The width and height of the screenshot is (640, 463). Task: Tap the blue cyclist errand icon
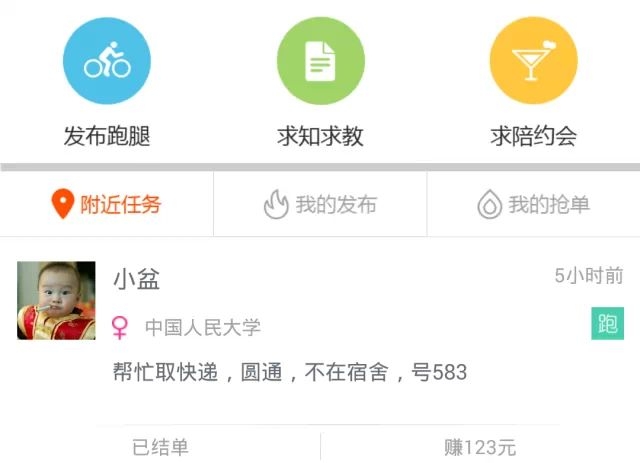[x=107, y=61]
